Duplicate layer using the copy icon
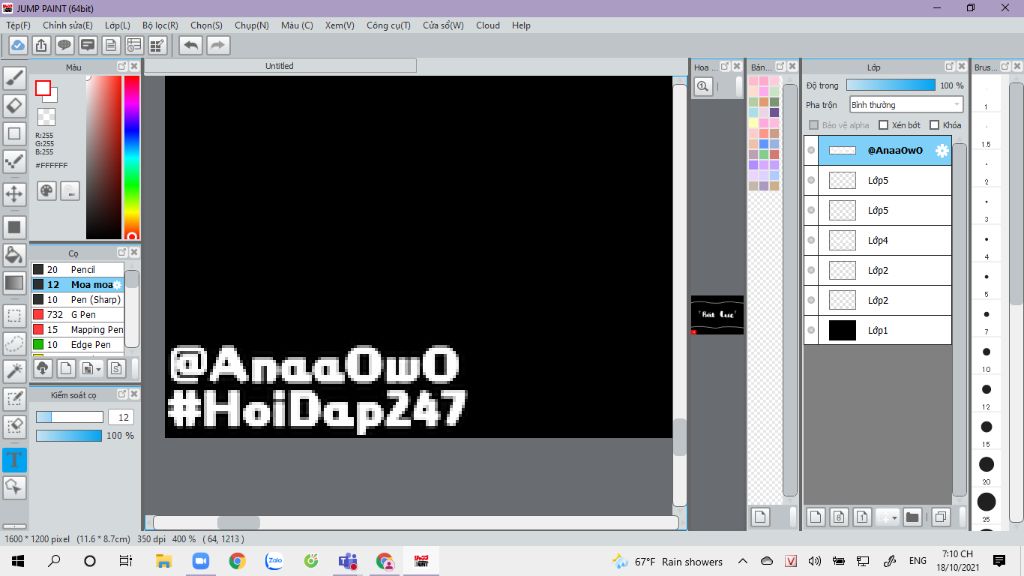The image size is (1024, 576). tap(940, 517)
